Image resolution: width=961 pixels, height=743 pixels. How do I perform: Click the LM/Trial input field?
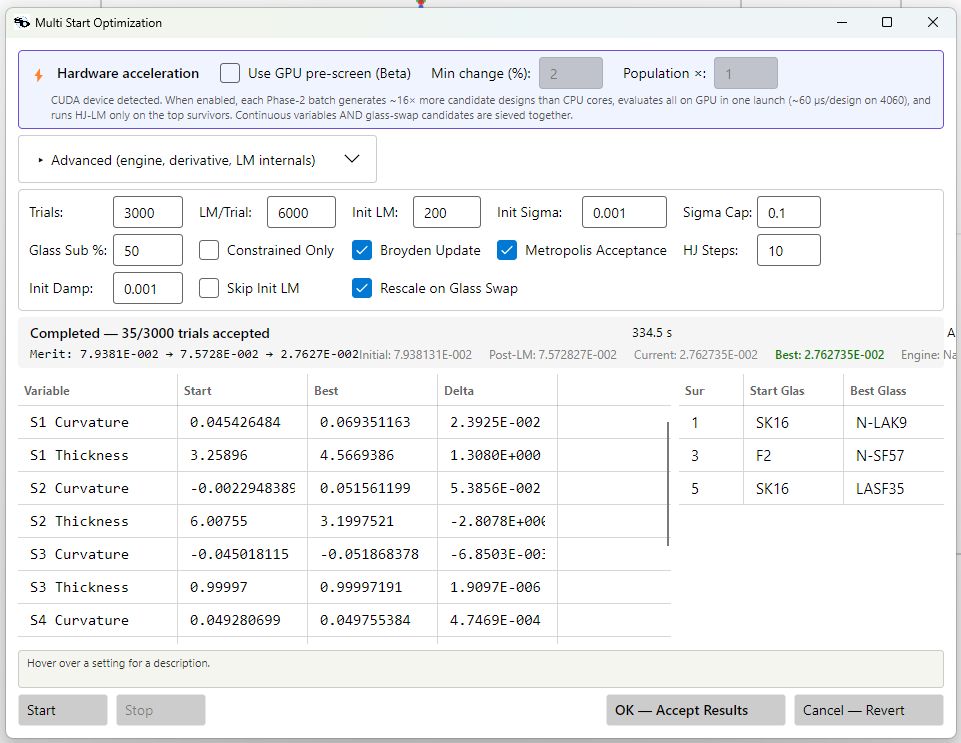click(301, 213)
